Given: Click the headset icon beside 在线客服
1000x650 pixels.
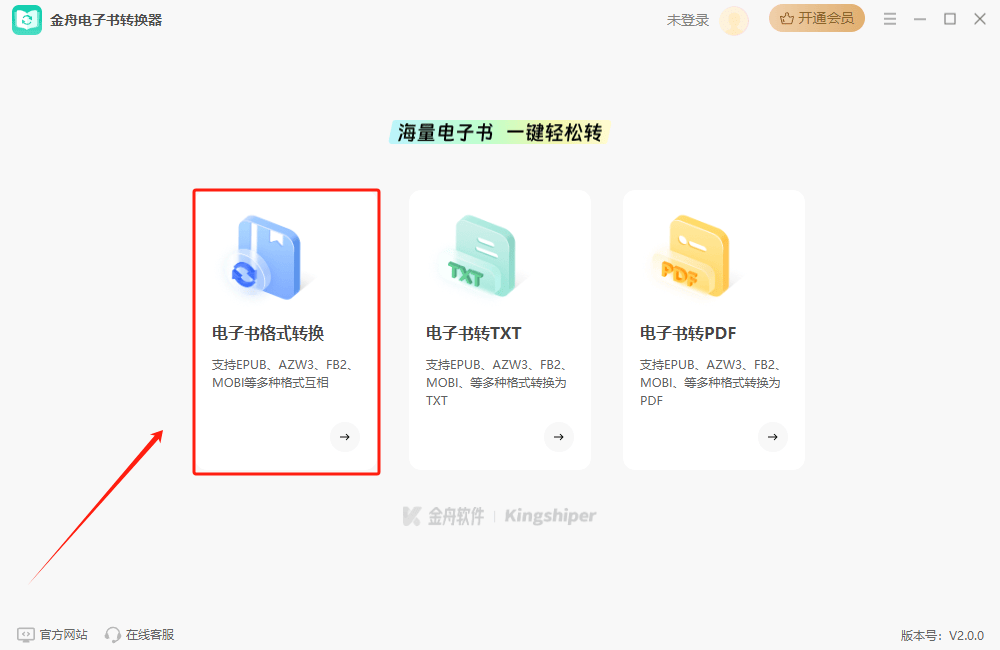Looking at the screenshot, I should coord(113,635).
